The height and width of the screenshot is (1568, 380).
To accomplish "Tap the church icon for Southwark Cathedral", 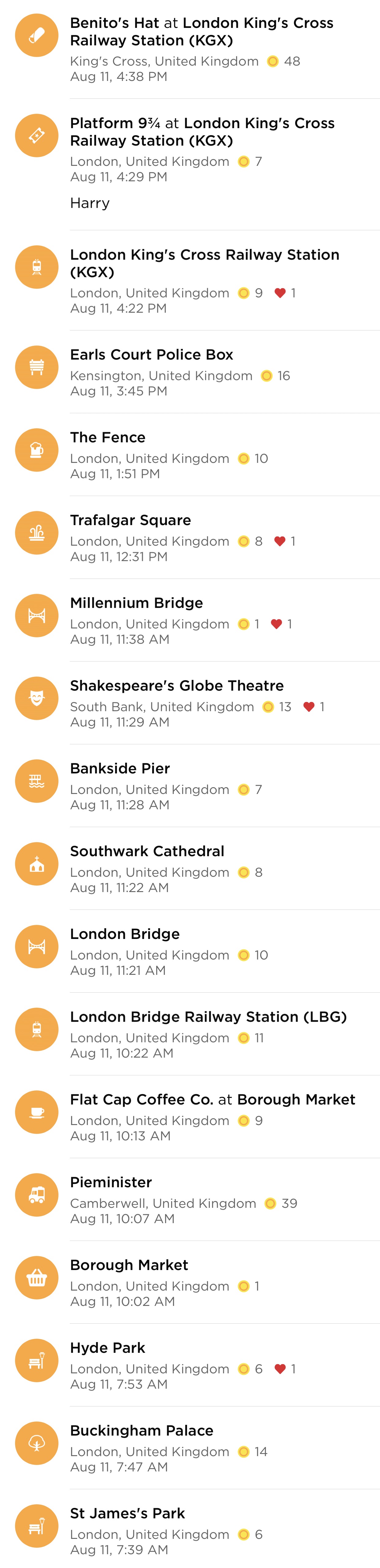I will [x=36, y=864].
